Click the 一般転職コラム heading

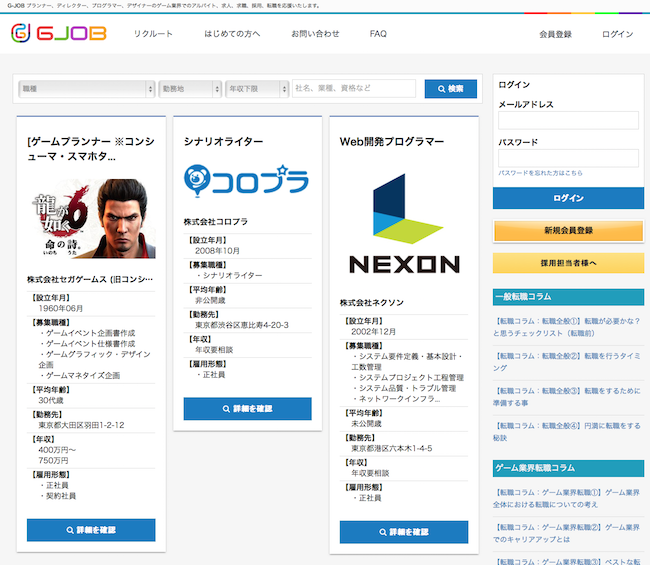[568, 297]
